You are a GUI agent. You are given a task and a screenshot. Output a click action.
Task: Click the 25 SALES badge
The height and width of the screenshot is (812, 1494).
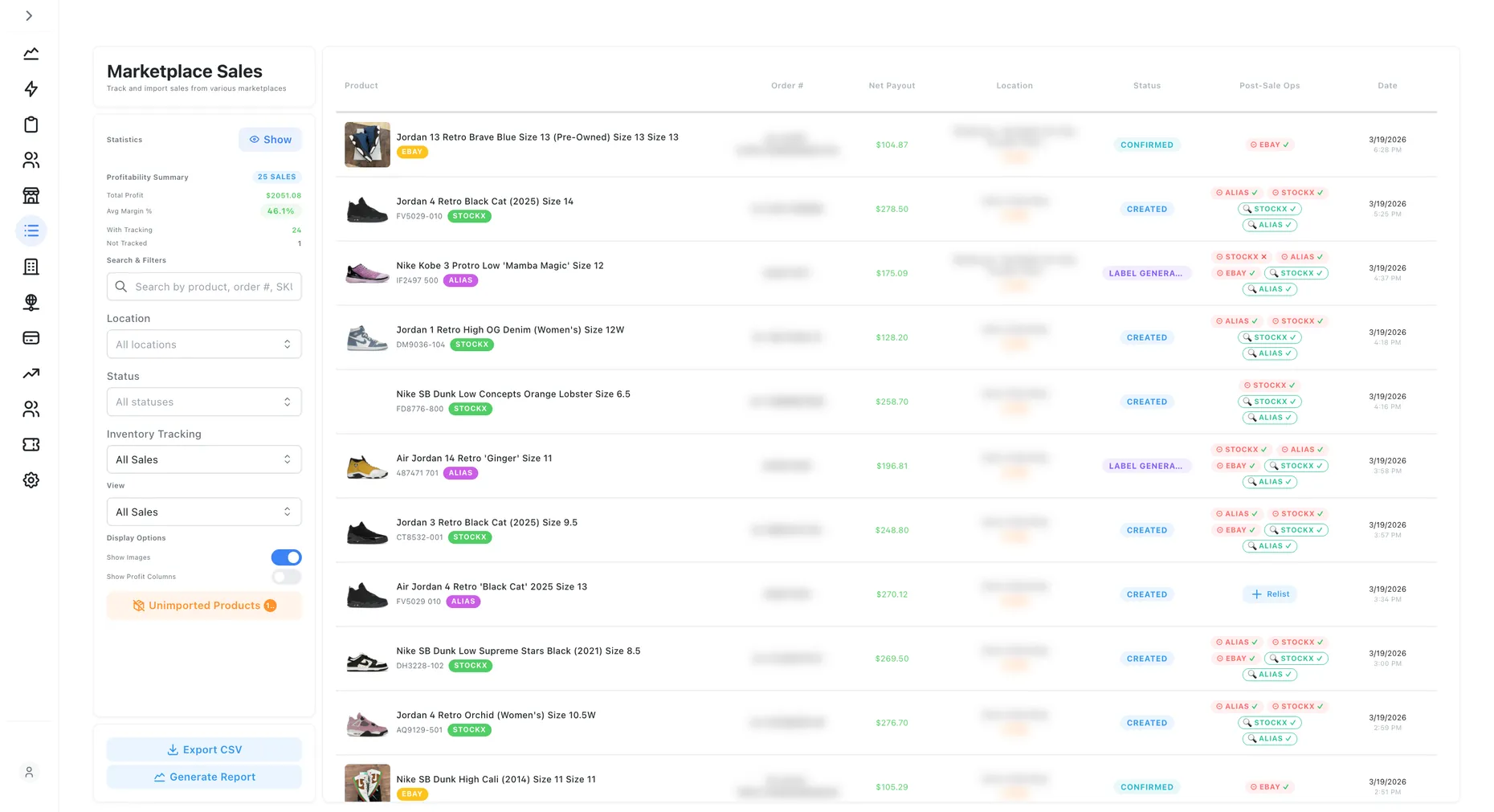coord(277,177)
